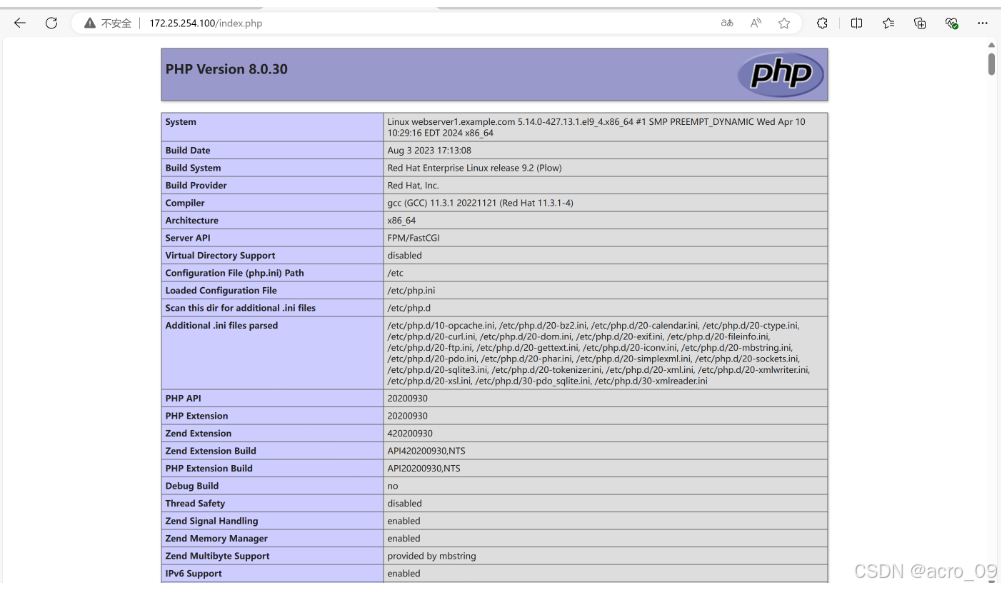Click the browser back arrow
The image size is (1001, 589).
pos(20,23)
